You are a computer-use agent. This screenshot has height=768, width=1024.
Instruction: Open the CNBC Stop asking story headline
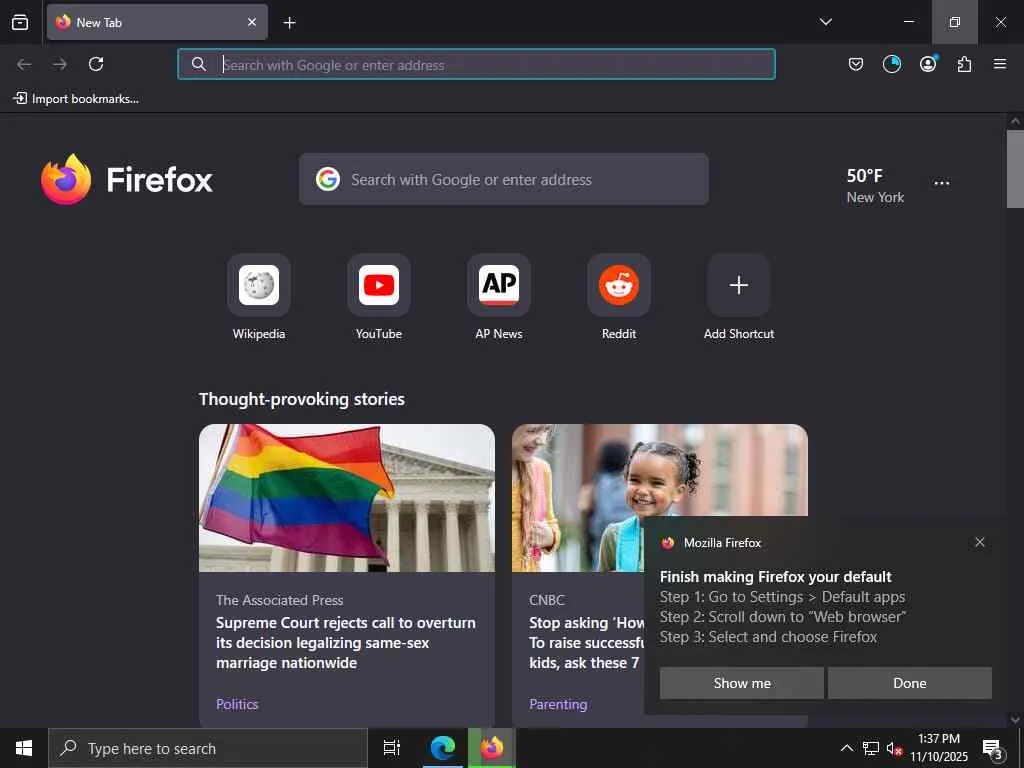[586, 643]
